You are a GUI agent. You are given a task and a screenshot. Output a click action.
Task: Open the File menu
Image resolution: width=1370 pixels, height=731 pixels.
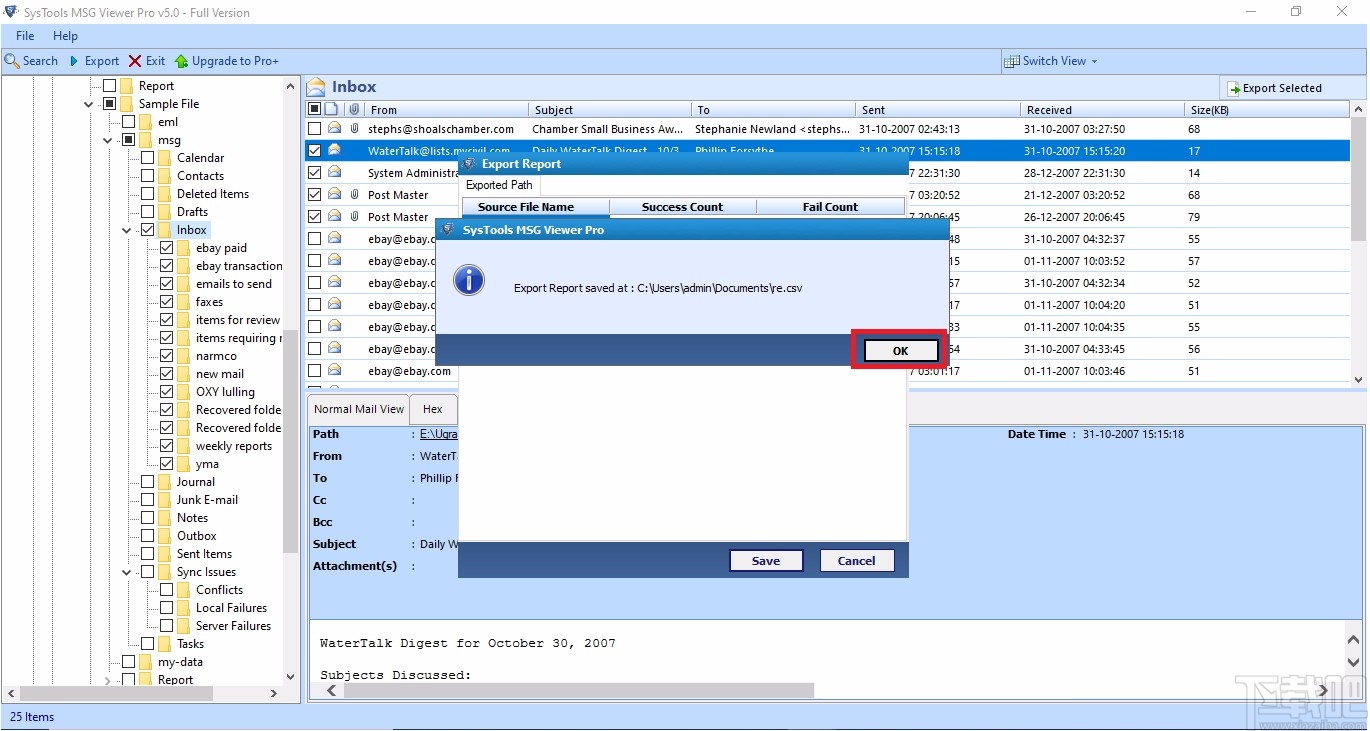coord(25,36)
